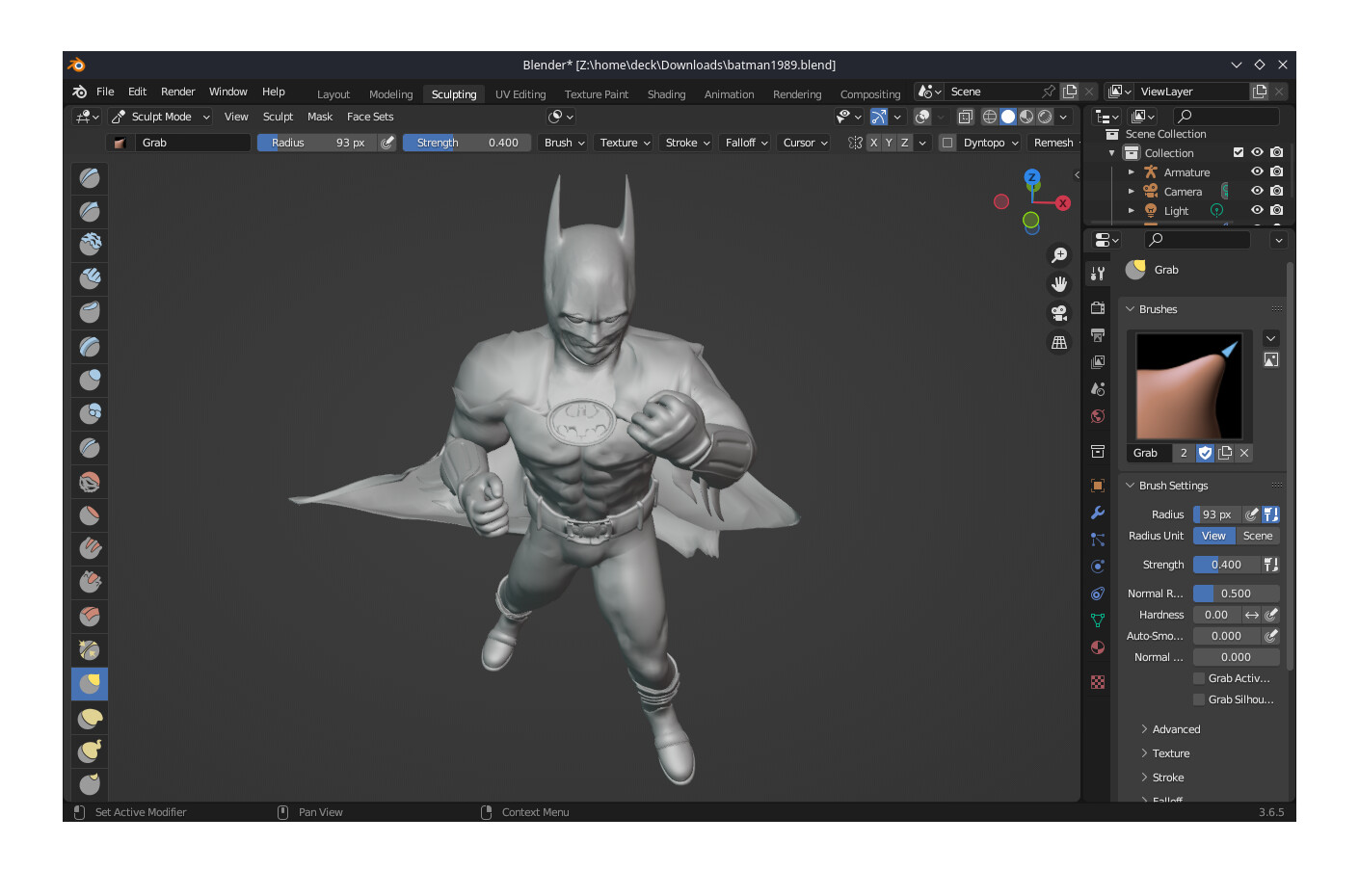Toggle Grab Silhouette checkbox
The image size is (1359, 896).
point(1199,699)
